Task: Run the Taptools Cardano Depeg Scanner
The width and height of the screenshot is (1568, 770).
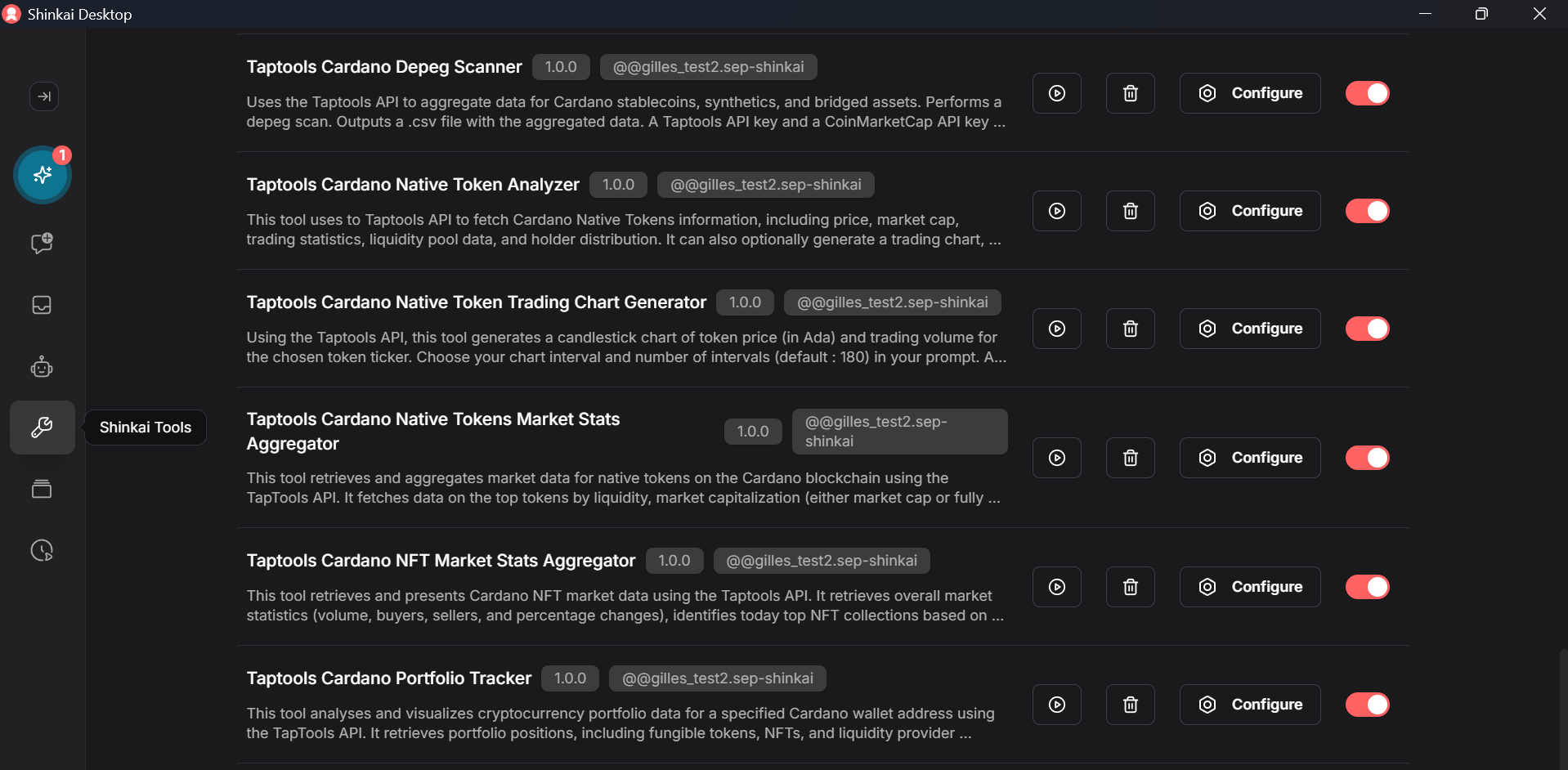Action: [x=1056, y=92]
